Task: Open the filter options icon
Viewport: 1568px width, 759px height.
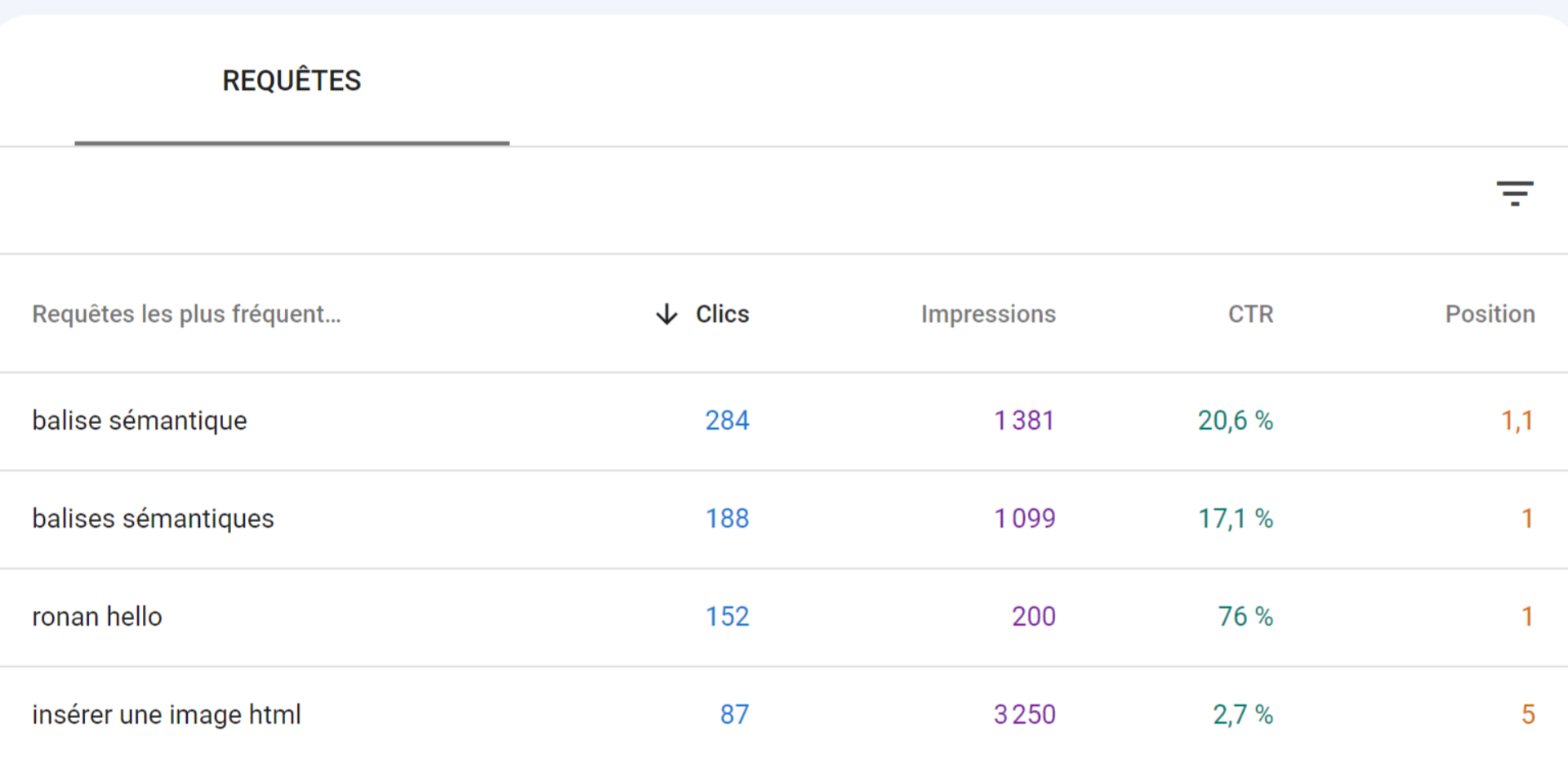Action: click(x=1516, y=193)
